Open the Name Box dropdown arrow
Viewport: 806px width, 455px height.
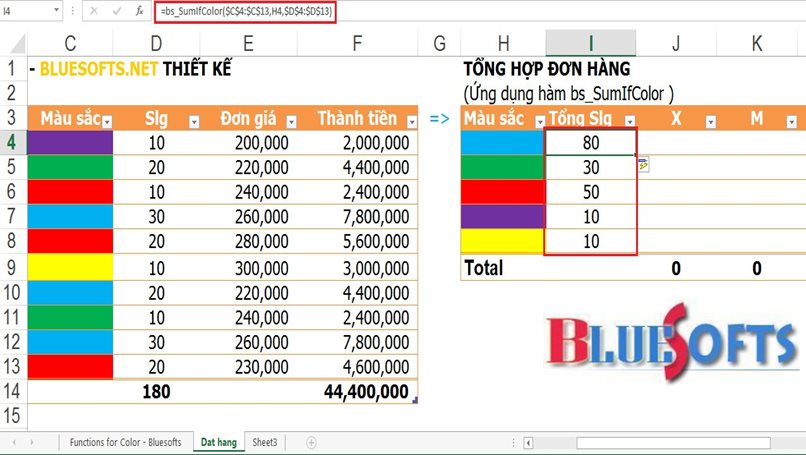coord(56,10)
